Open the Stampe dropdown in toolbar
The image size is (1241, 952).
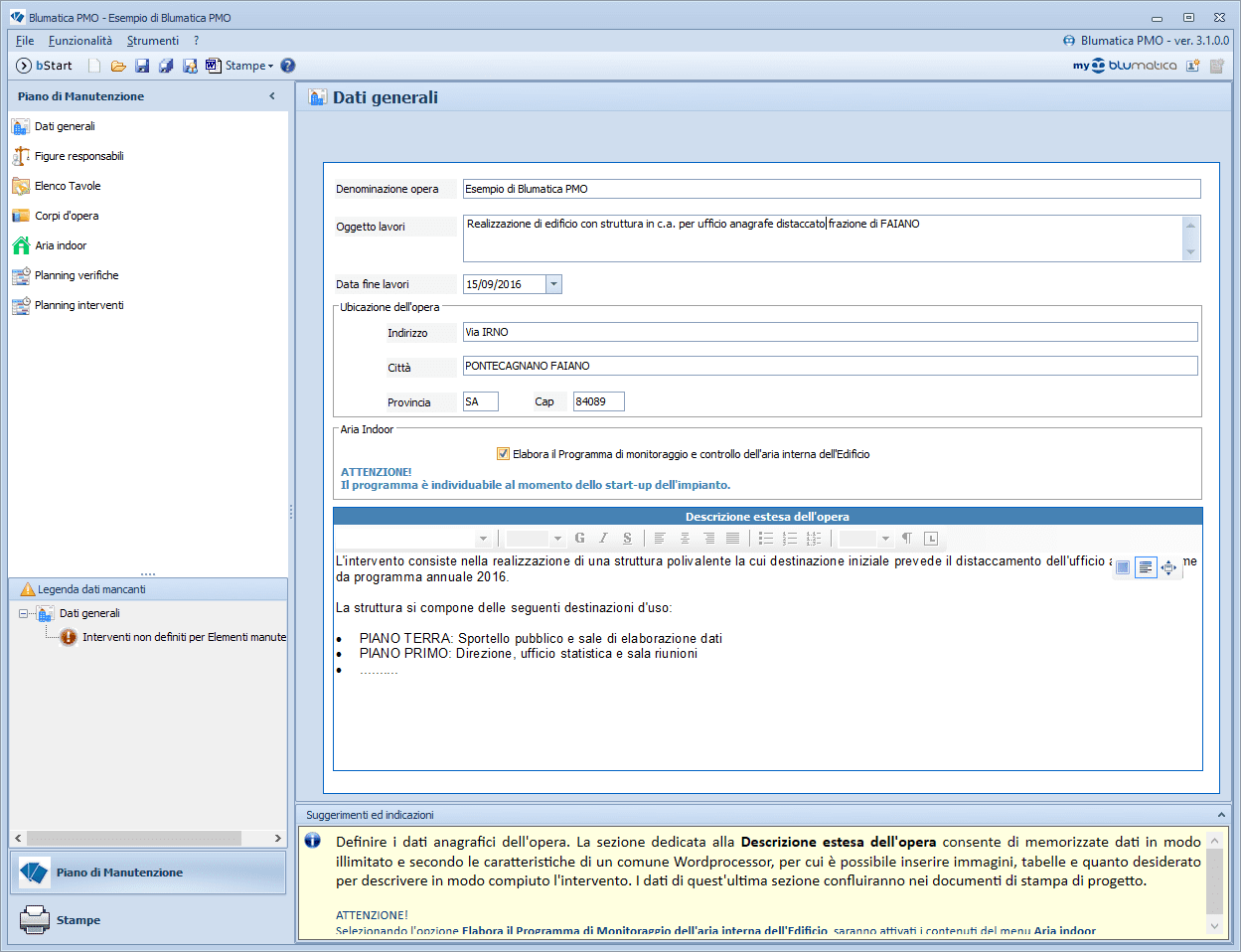pos(239,66)
